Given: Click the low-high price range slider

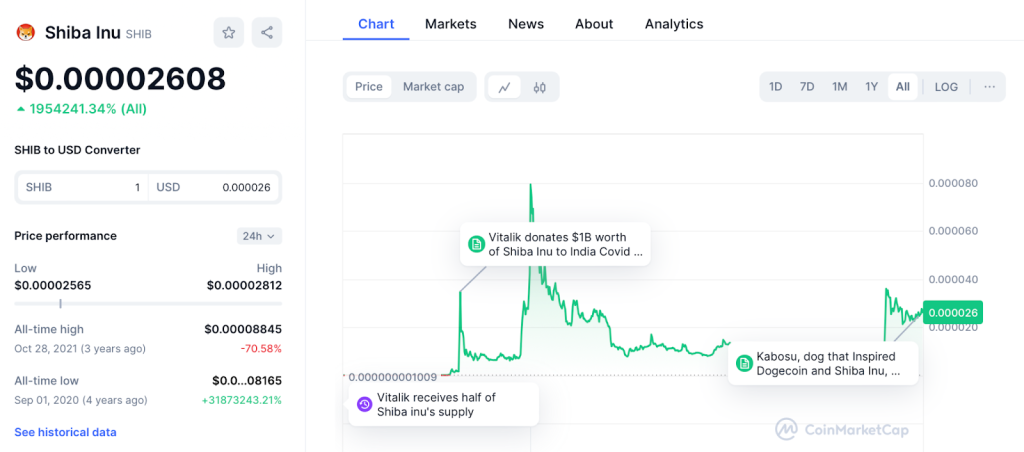Looking at the screenshot, I should tap(148, 303).
